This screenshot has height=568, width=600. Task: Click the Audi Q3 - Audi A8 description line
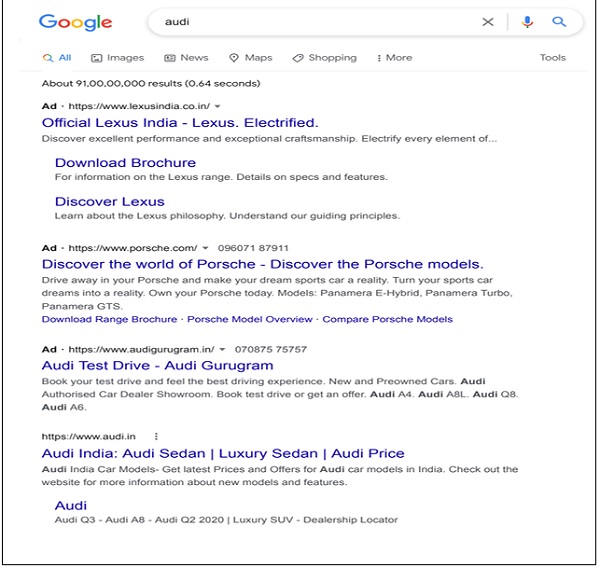[226, 520]
